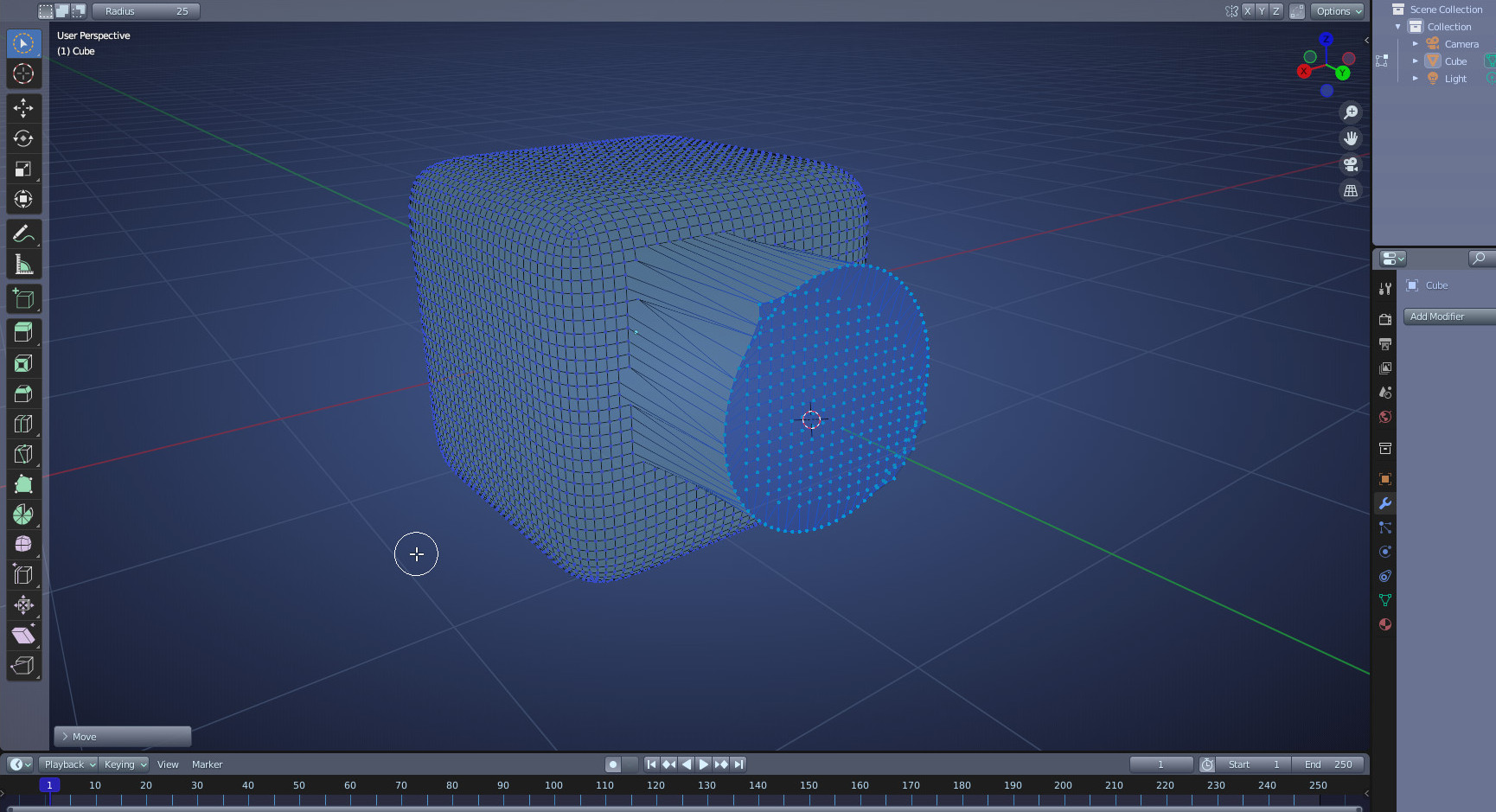Switch to the Material properties tab
The width and height of the screenshot is (1496, 812).
[1385, 624]
